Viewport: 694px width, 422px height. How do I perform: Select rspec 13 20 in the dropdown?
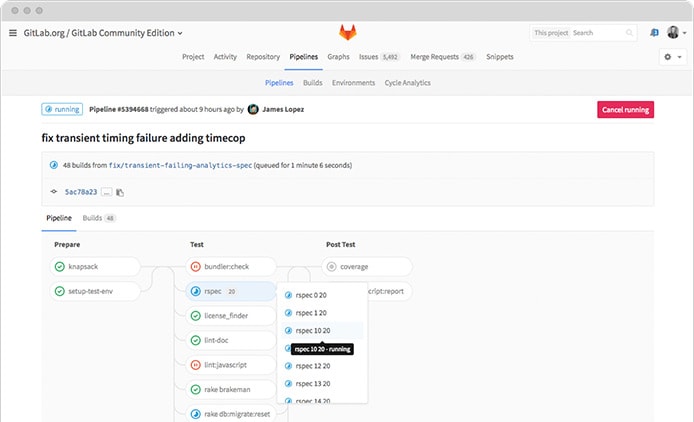point(322,383)
